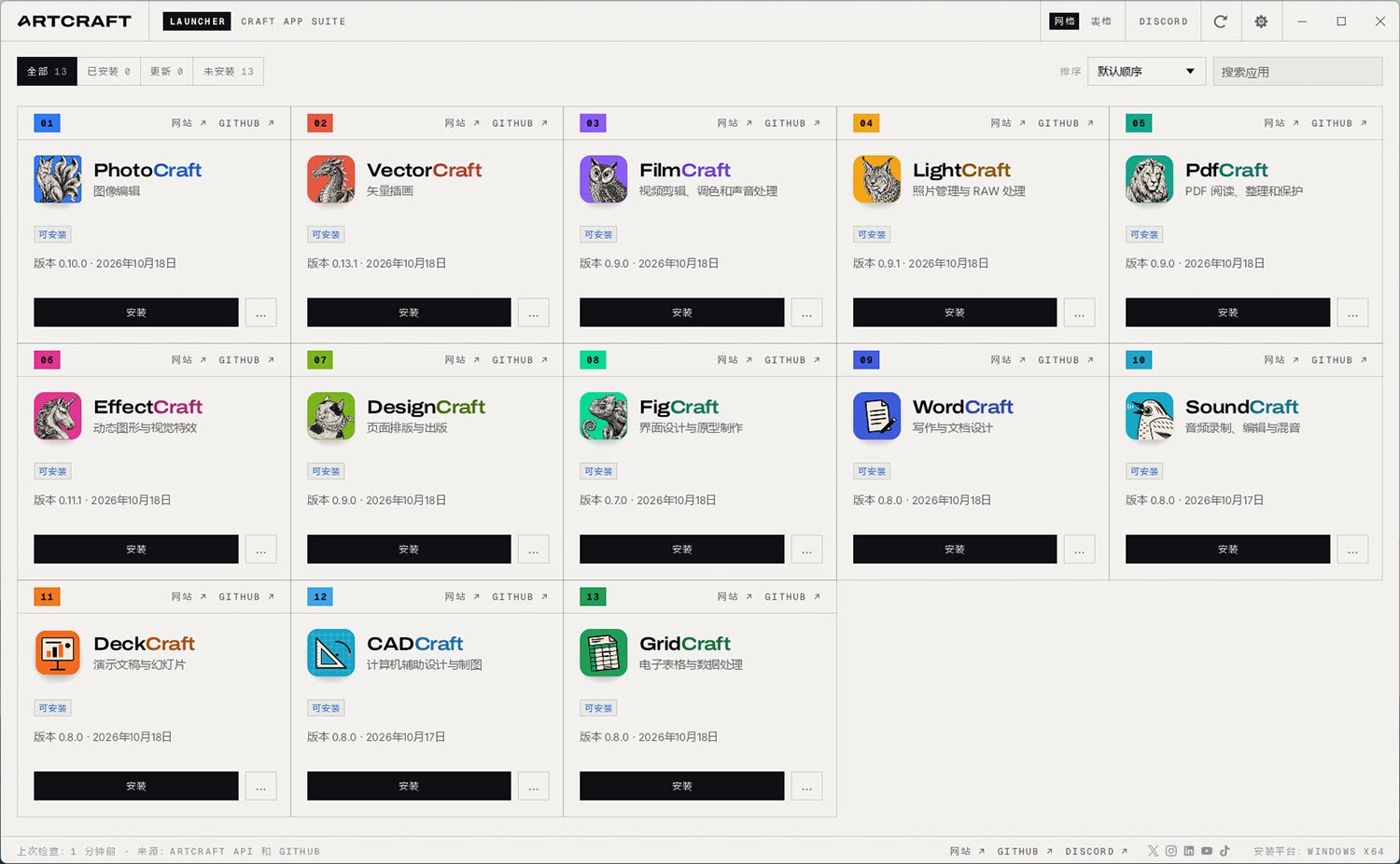Viewport: 1400px width, 864px height.
Task: Open the DISCORD link in the title bar
Action: (1163, 21)
